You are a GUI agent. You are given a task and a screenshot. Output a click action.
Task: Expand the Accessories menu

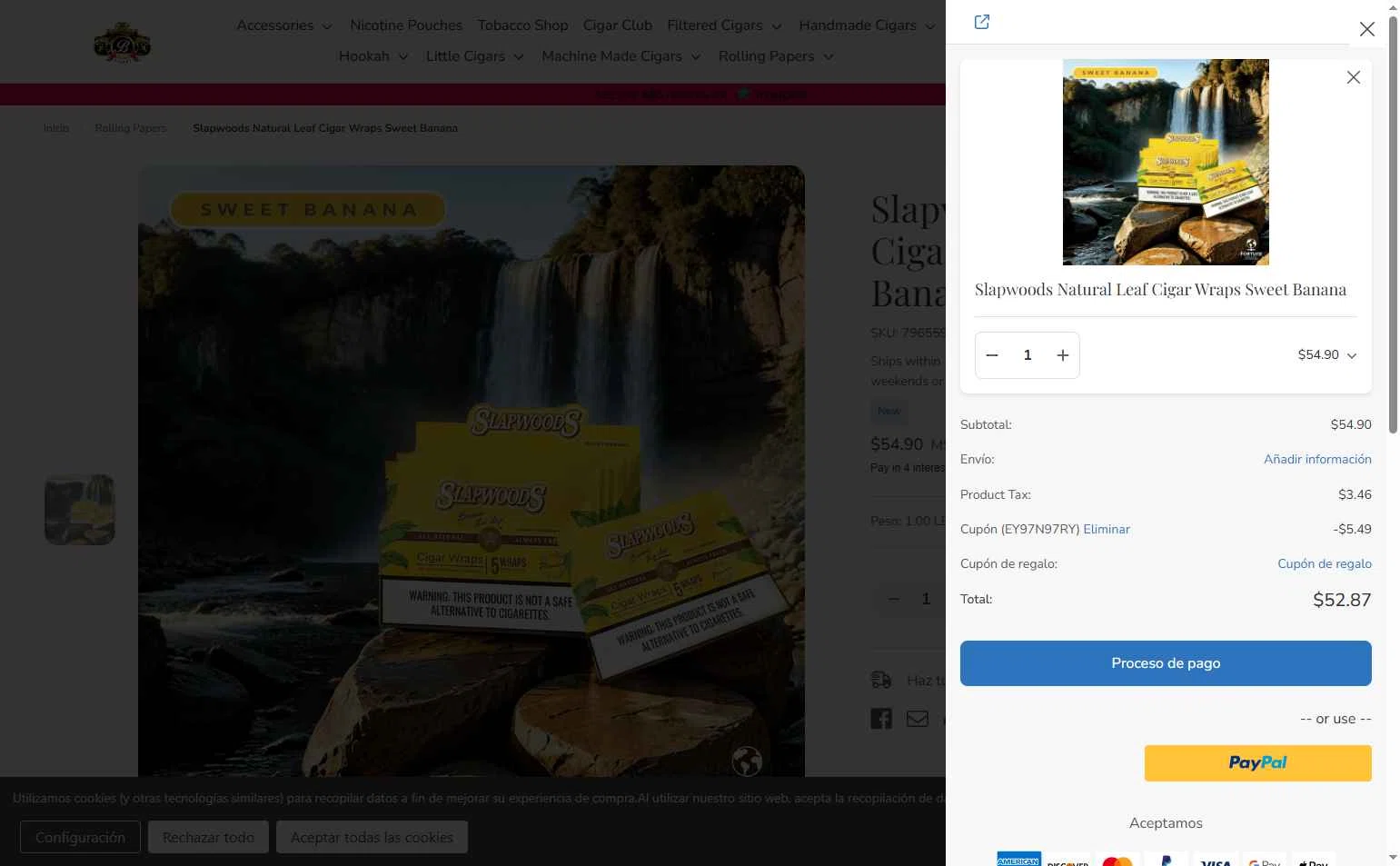(284, 25)
